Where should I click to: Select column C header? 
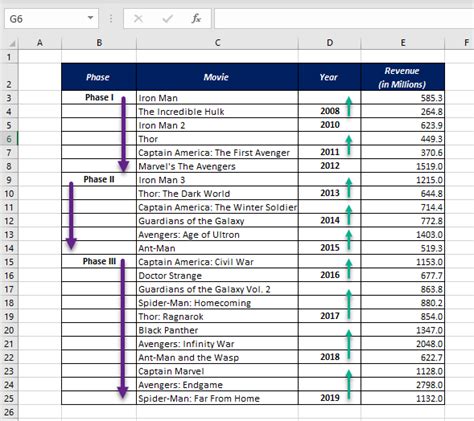tap(217, 43)
